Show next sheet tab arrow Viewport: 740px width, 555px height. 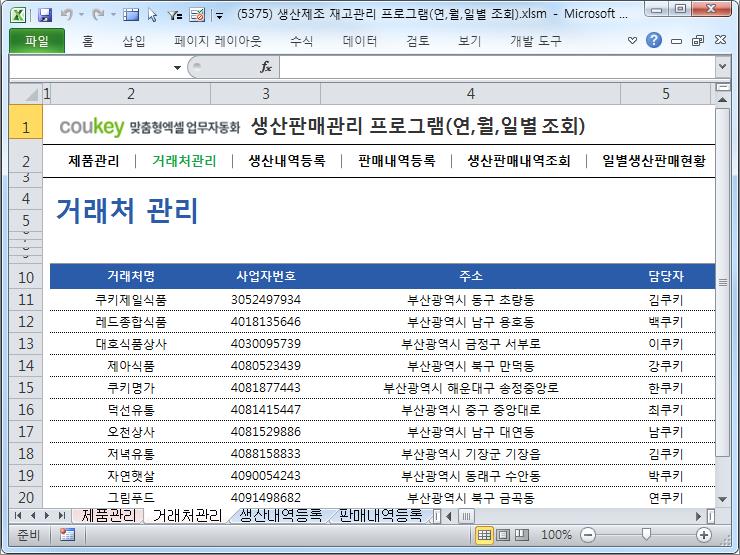(x=47, y=515)
